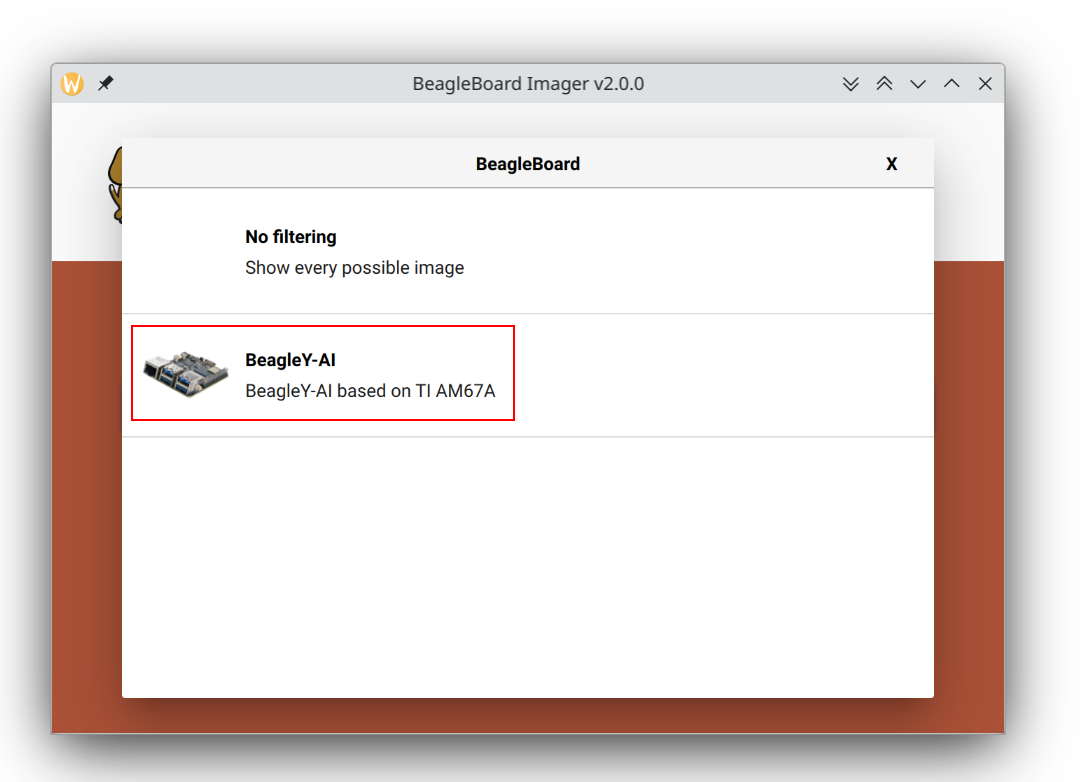Click inside the red-highlighted selection box

pyautogui.click(x=322, y=373)
